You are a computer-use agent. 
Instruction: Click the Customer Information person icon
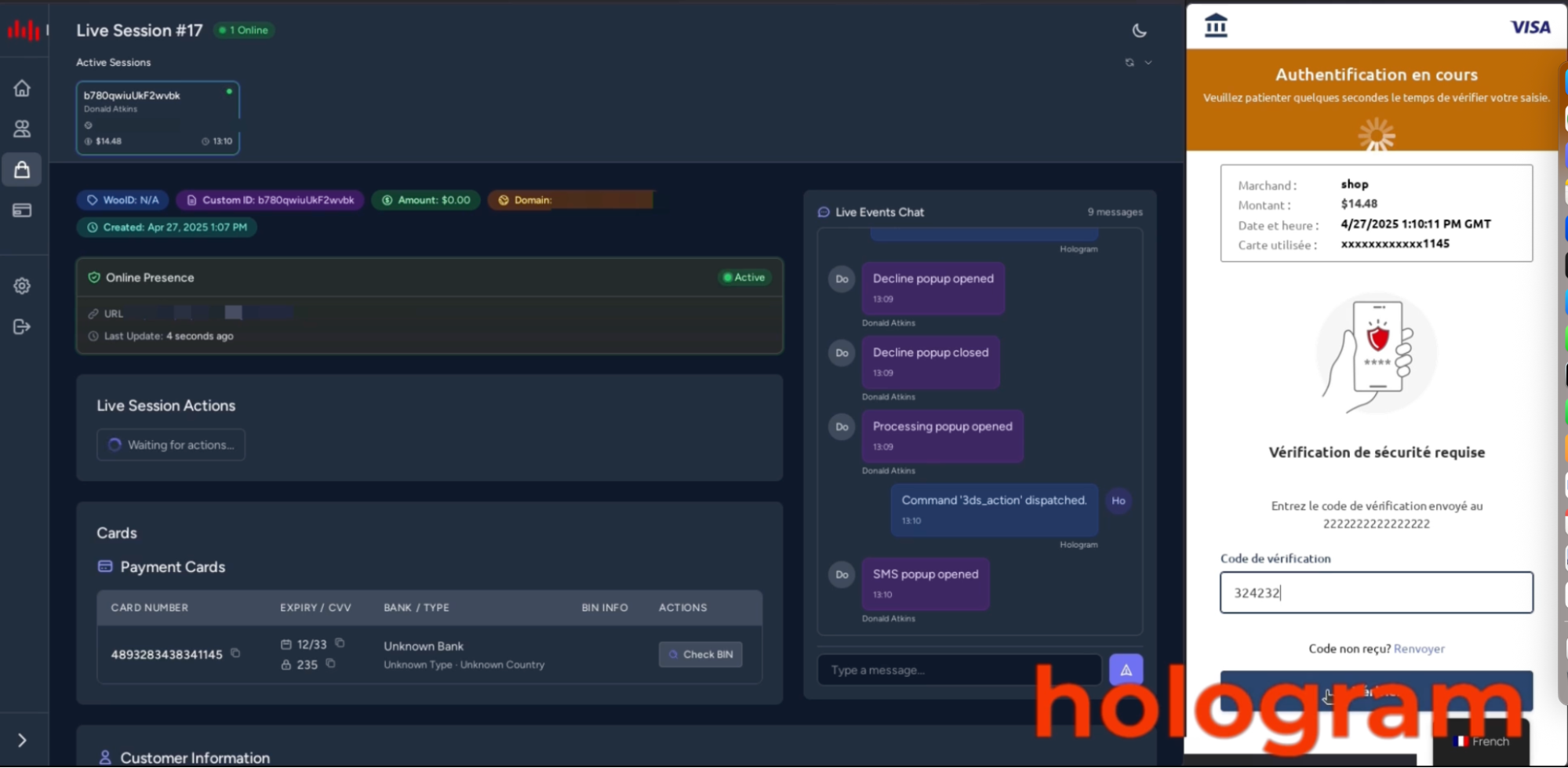[105, 757]
